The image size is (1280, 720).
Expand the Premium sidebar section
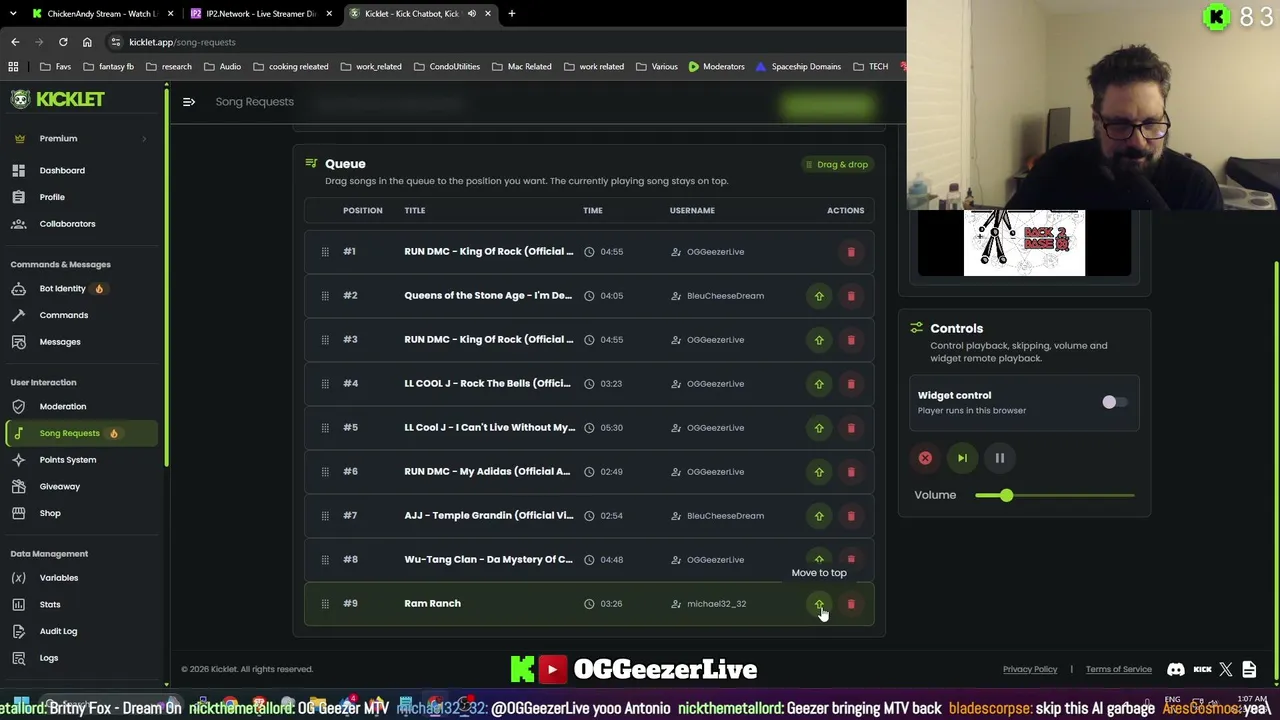click(x=80, y=139)
